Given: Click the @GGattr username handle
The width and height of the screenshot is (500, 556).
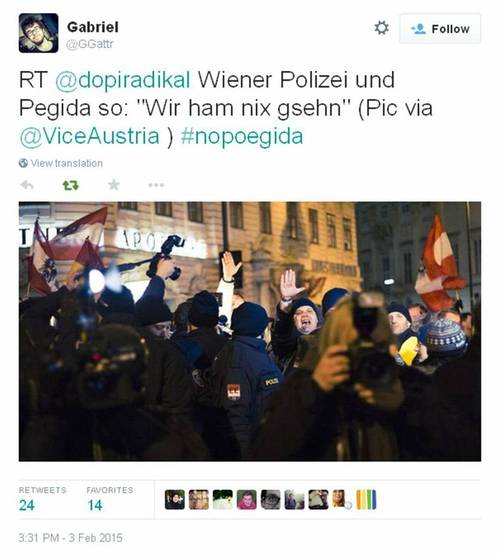Looking at the screenshot, I should point(90,44).
